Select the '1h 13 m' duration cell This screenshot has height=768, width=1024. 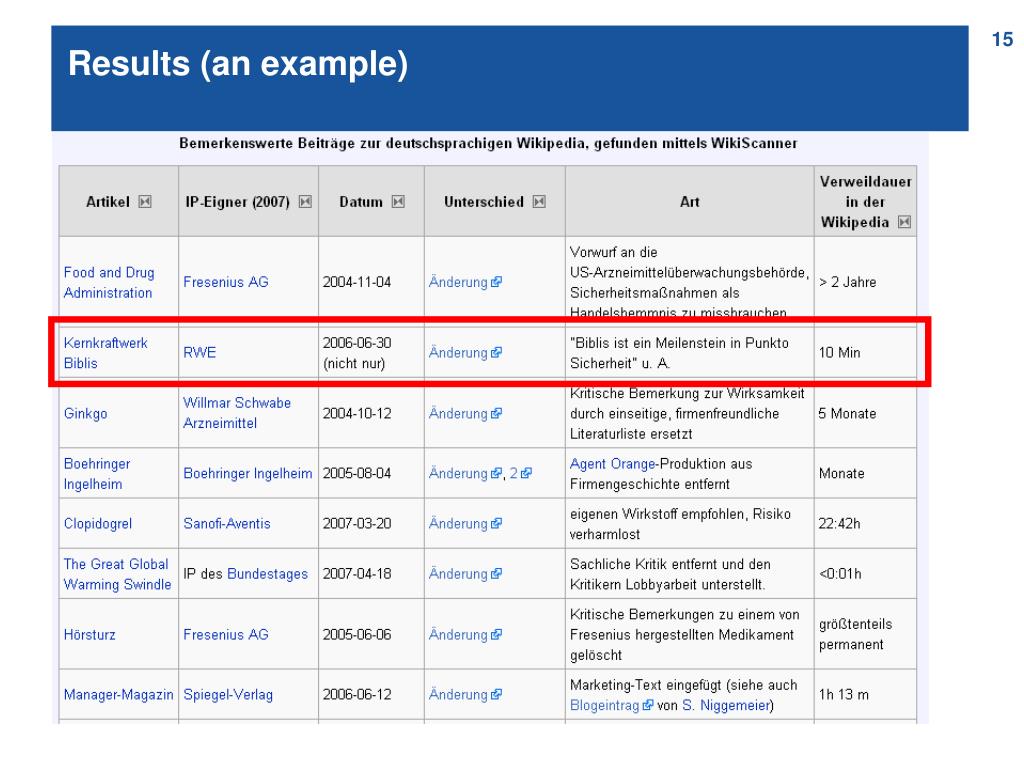865,695
